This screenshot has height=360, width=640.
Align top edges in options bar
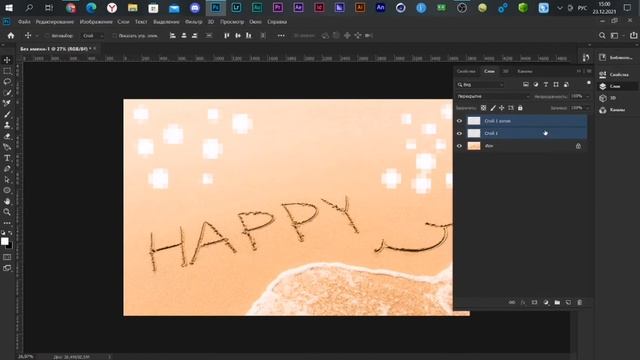[x=227, y=36]
